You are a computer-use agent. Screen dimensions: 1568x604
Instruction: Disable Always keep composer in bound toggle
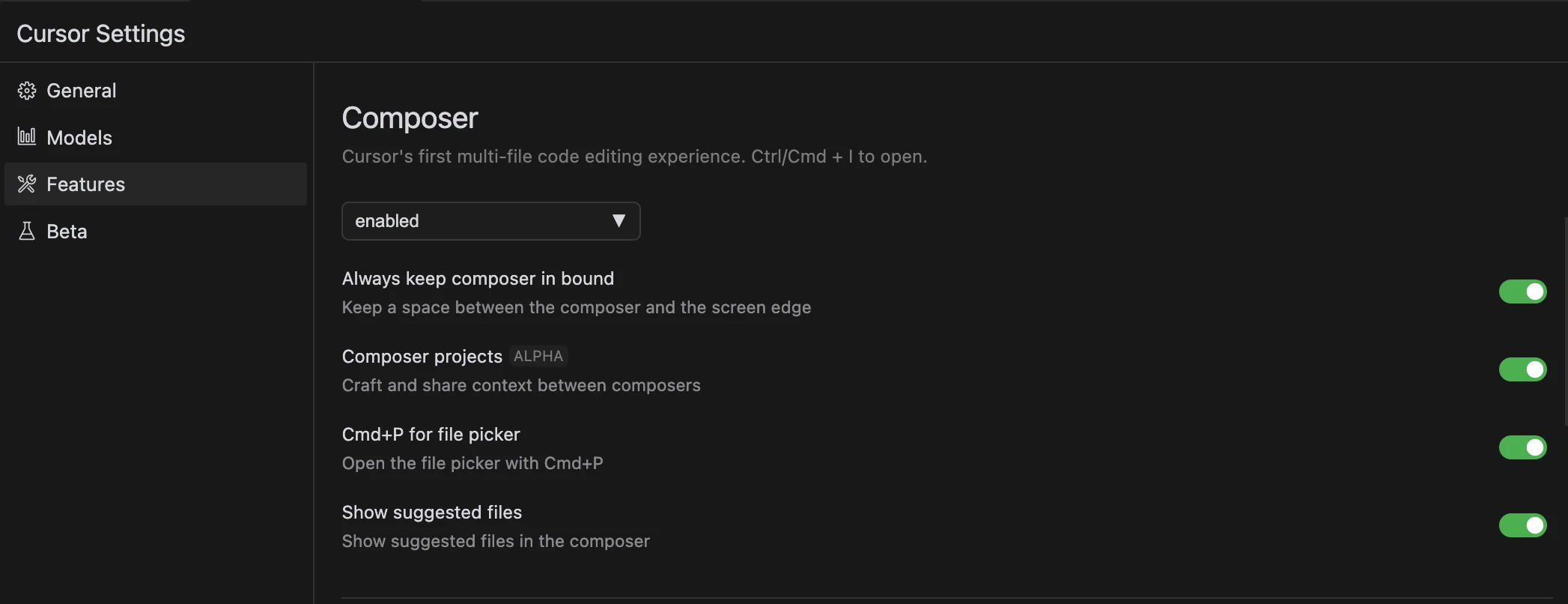[1522, 292]
